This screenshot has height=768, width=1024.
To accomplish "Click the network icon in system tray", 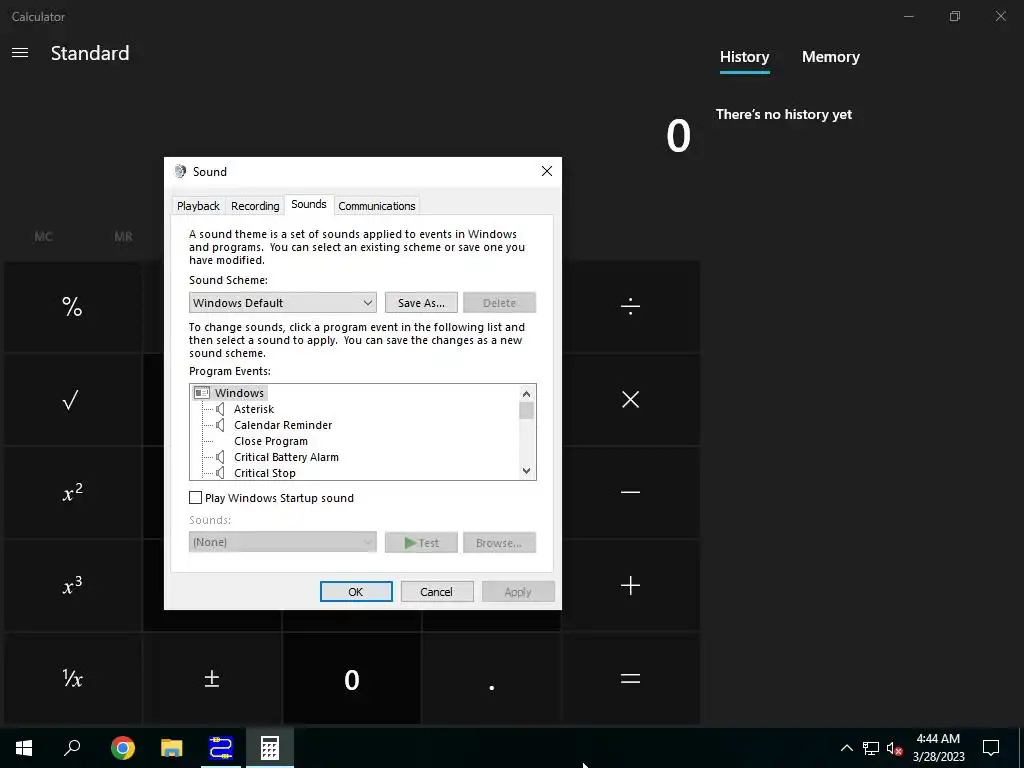I will coord(871,748).
